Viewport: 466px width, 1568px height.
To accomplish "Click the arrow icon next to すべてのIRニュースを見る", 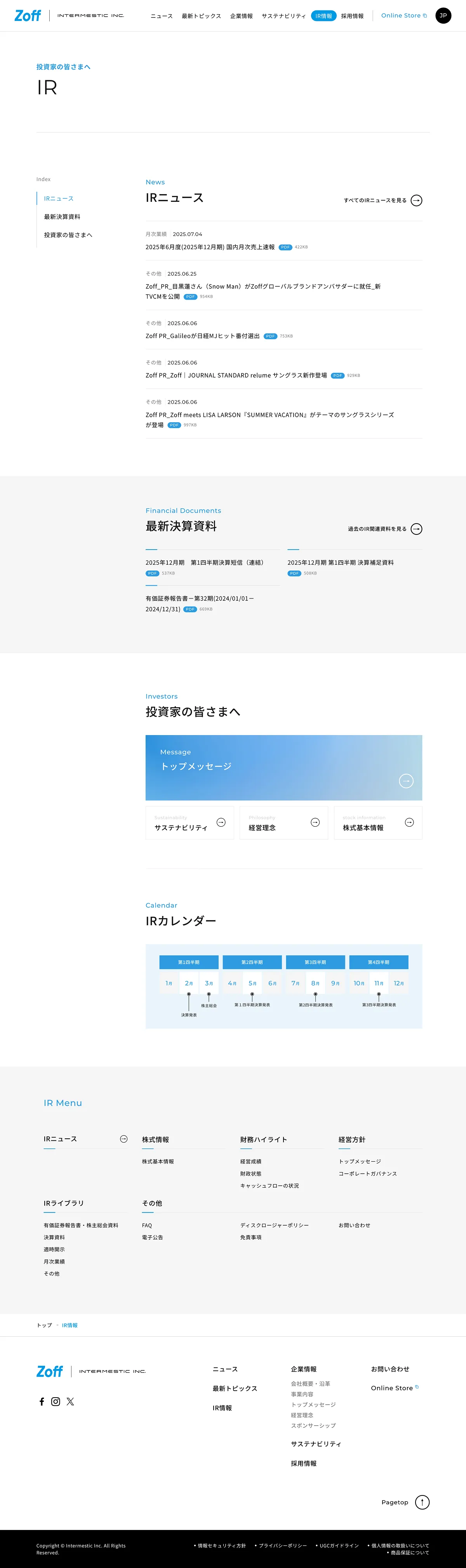I will 417,200.
